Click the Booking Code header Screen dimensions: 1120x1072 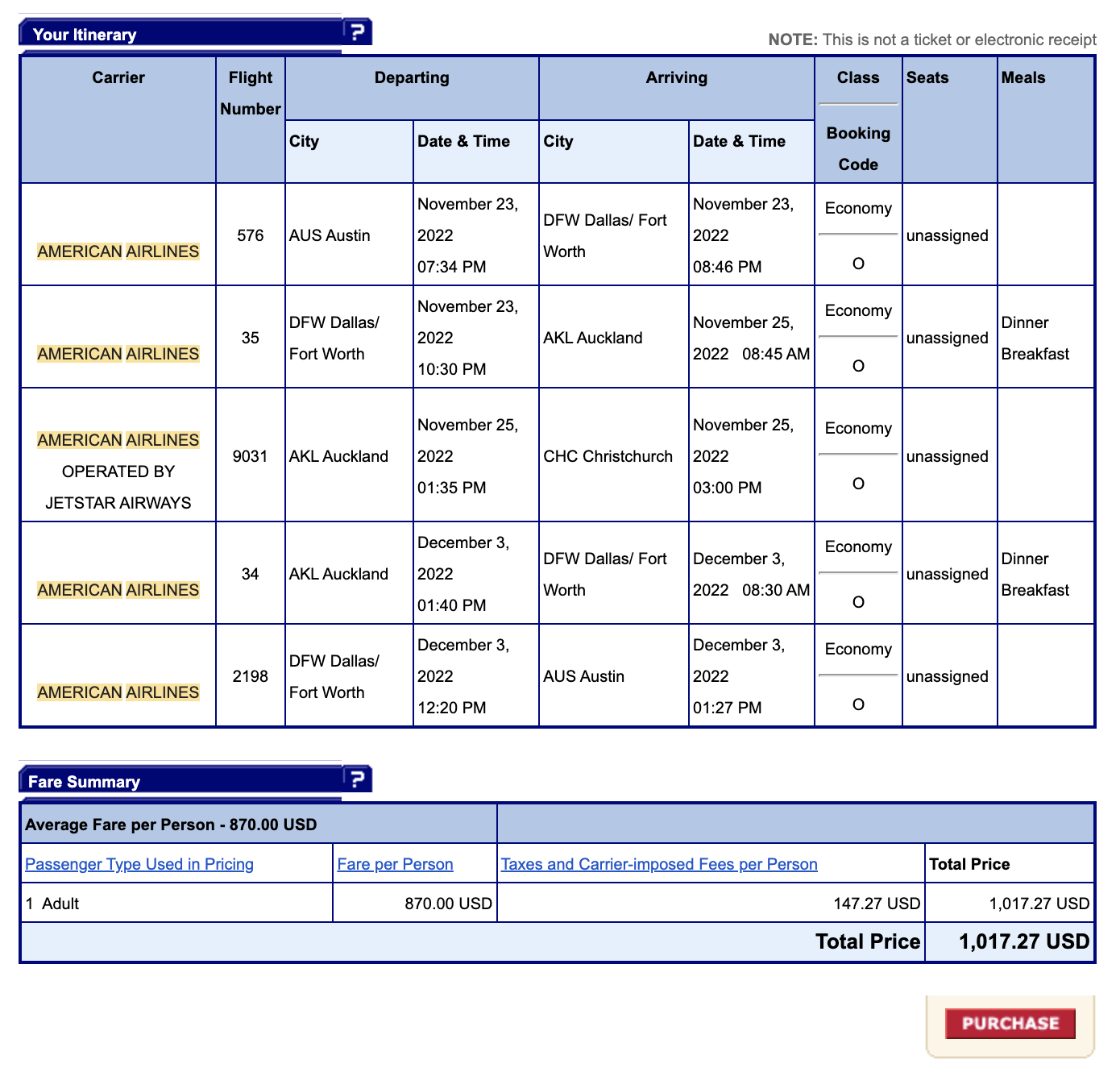tap(858, 148)
